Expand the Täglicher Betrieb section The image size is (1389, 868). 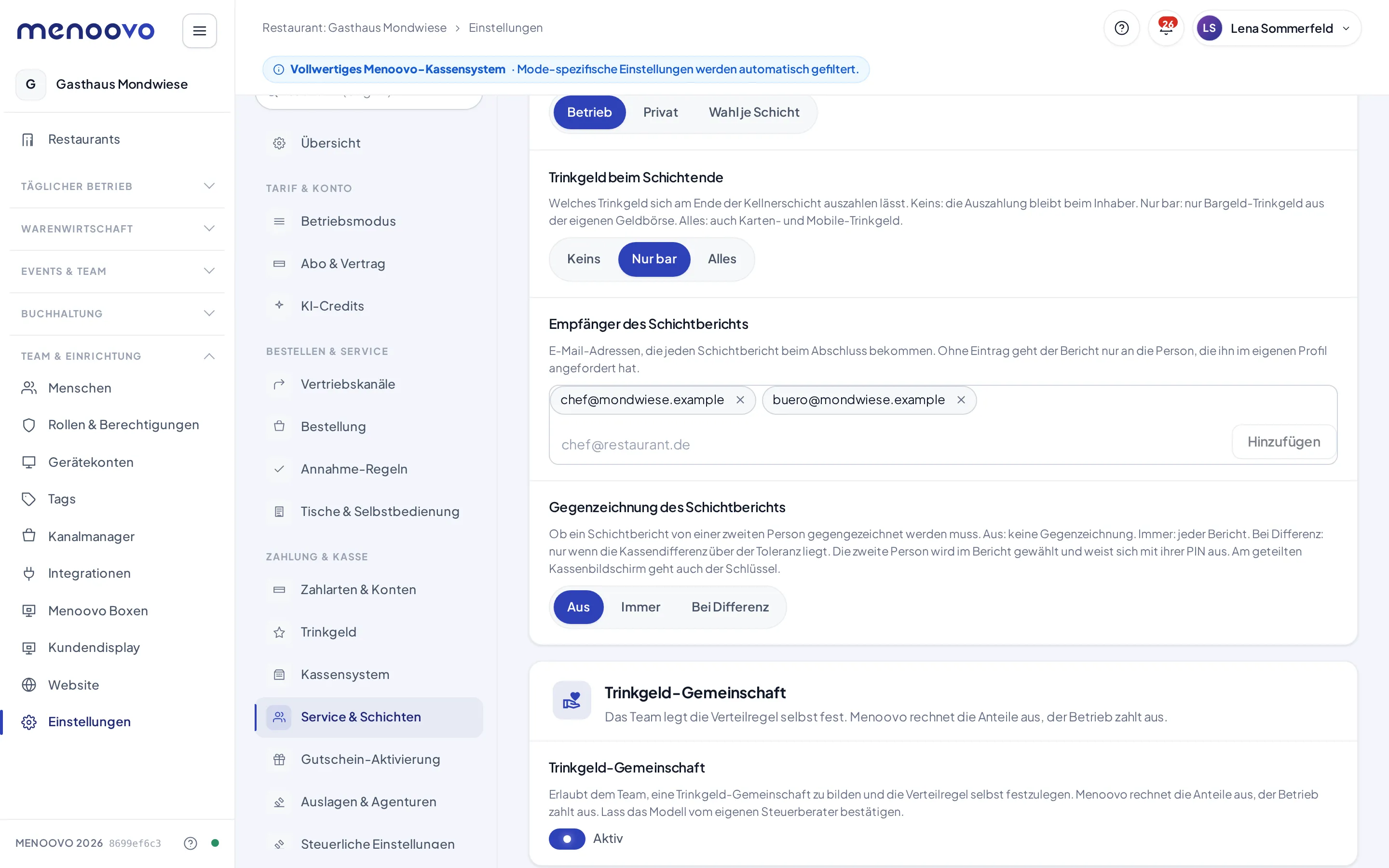point(117,186)
